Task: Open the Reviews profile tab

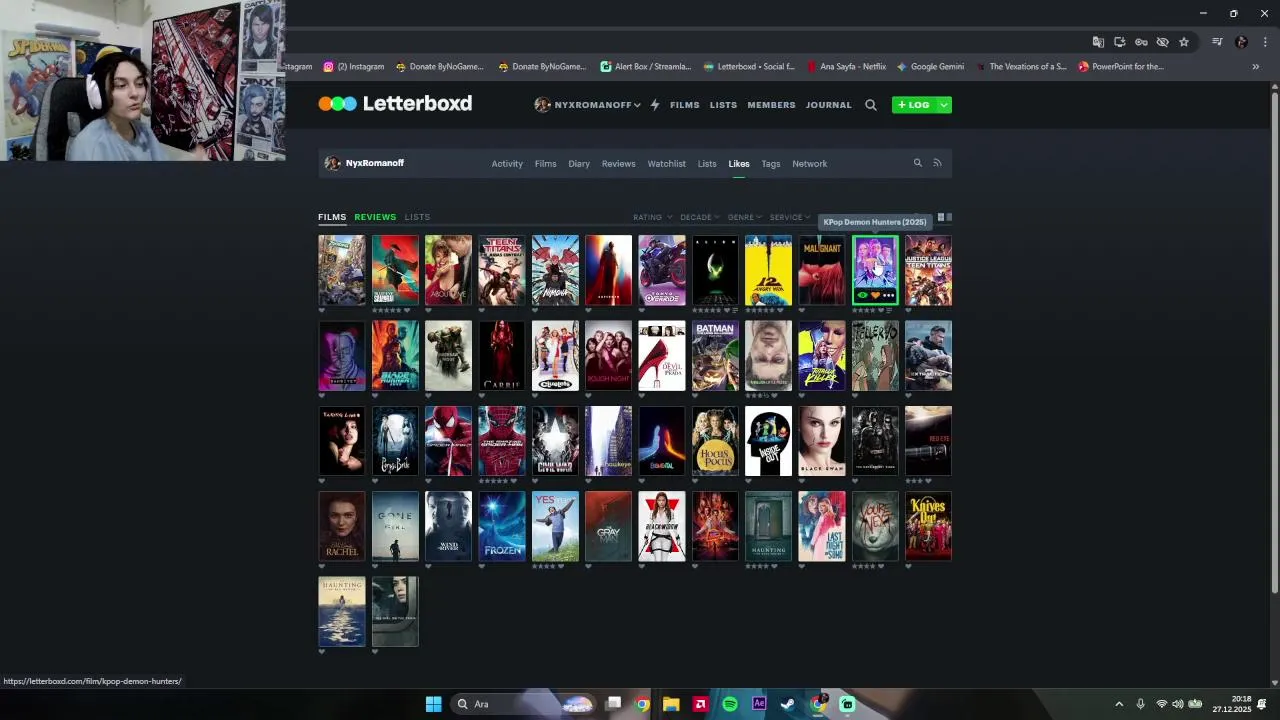Action: coord(618,164)
